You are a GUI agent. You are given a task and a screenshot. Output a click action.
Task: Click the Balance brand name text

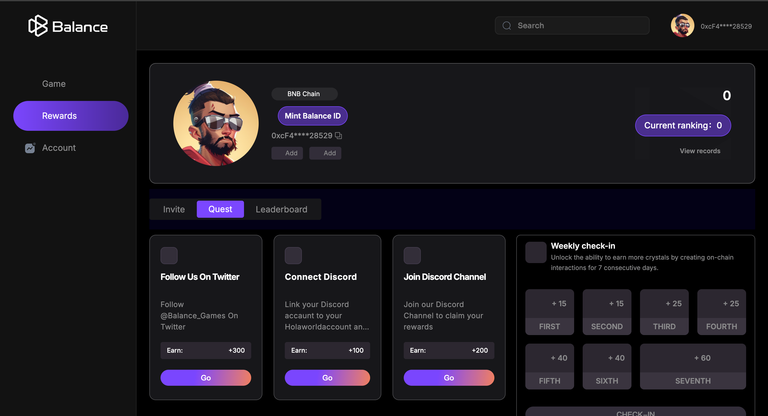[x=80, y=27]
